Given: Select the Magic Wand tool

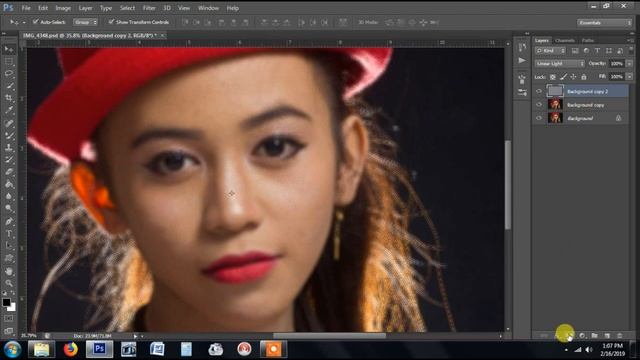Looking at the screenshot, I should coord(9,86).
